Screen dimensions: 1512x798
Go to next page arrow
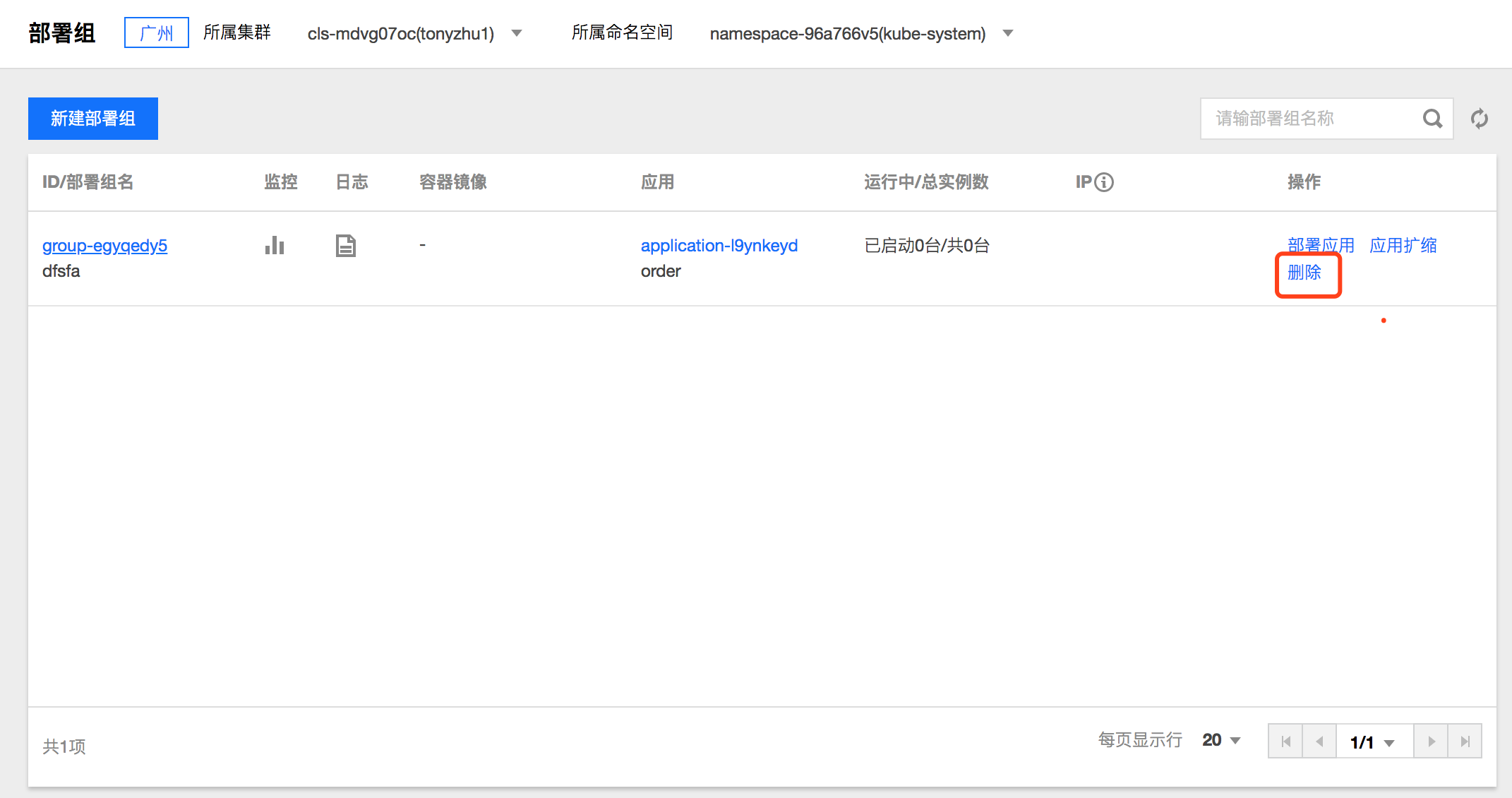(1431, 742)
